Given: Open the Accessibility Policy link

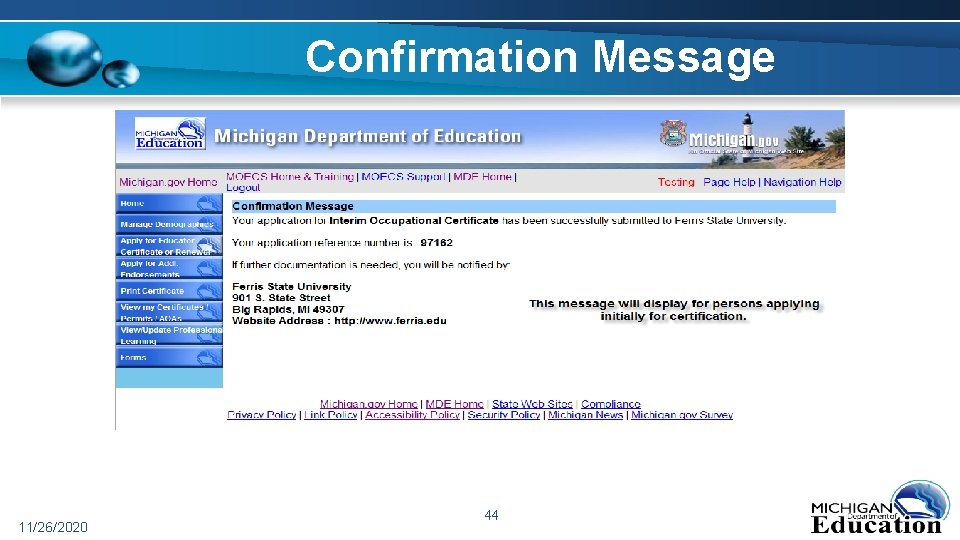Looking at the screenshot, I should [x=412, y=414].
